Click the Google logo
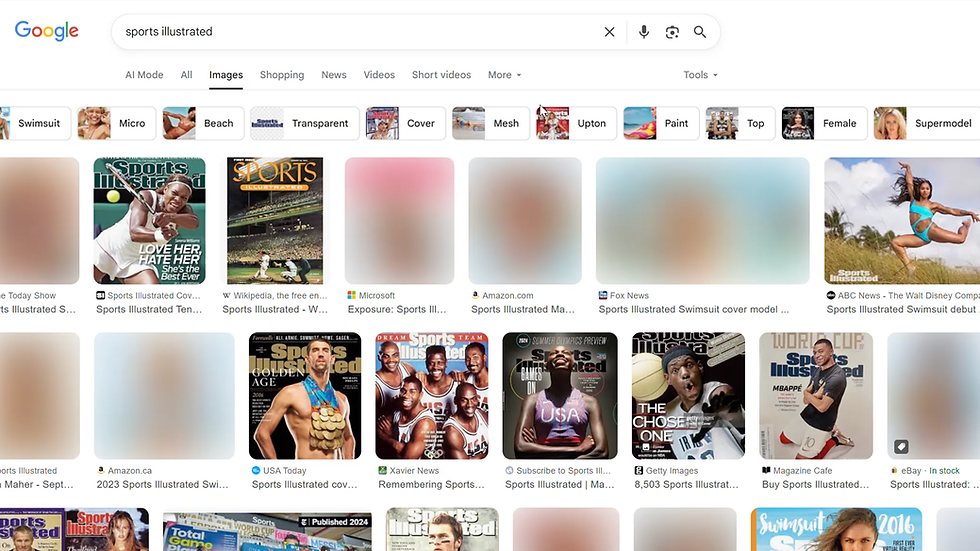Viewport: 980px width, 551px height. pyautogui.click(x=47, y=31)
